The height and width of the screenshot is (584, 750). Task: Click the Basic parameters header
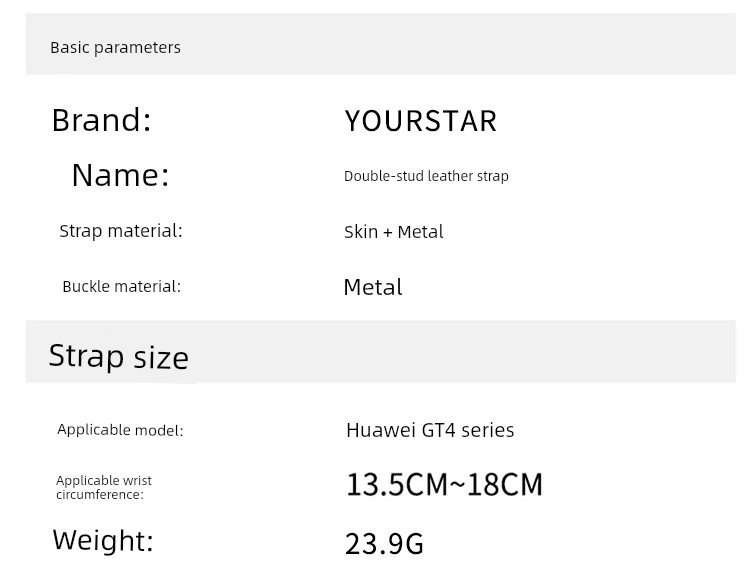click(x=115, y=47)
